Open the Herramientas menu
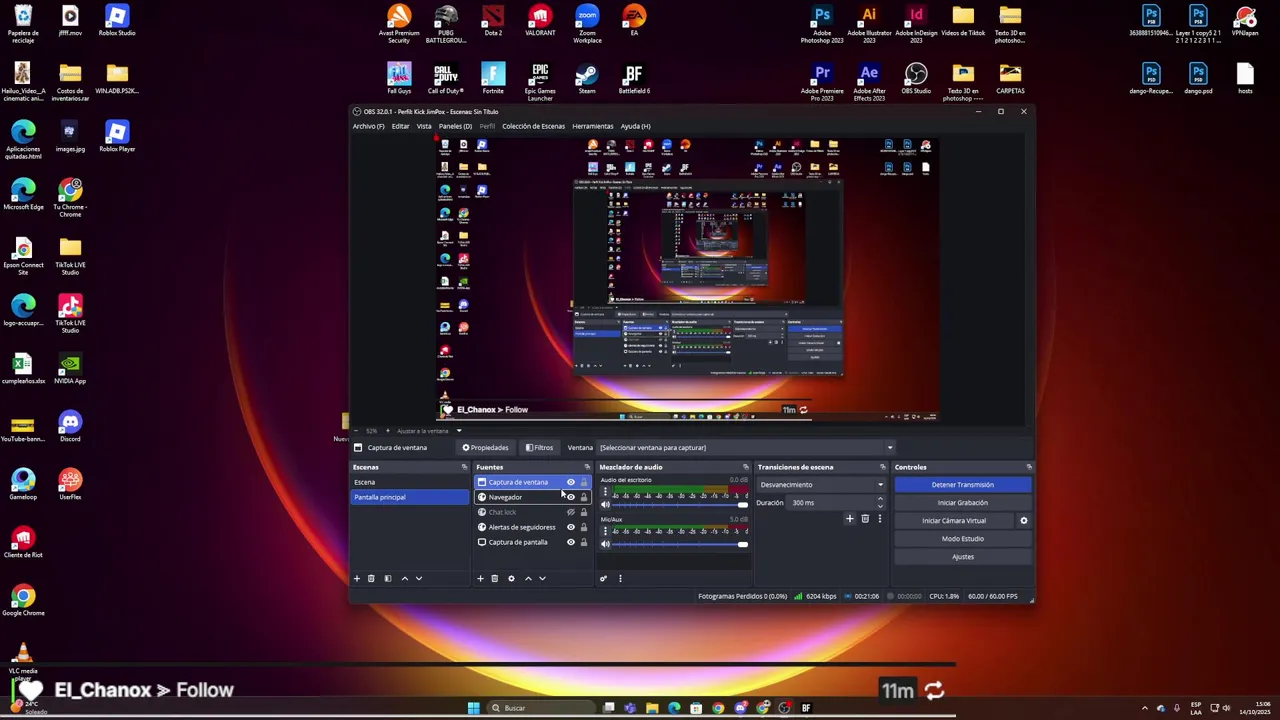Screen dimensions: 1280x720 click(x=593, y=126)
